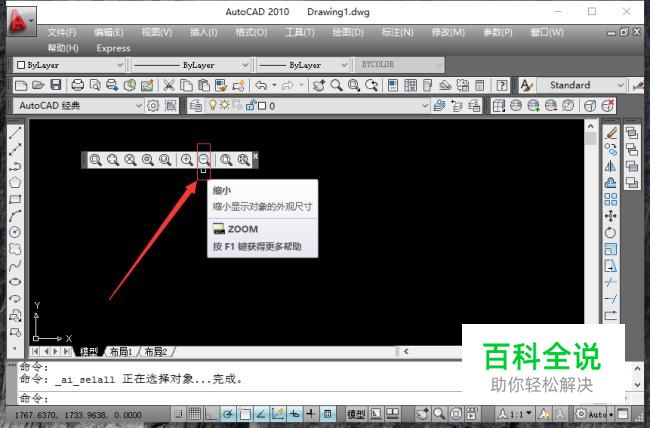This screenshot has width=650, height=428.
Task: Click Zoom In on the floating zoom toolbar
Action: tap(187, 160)
